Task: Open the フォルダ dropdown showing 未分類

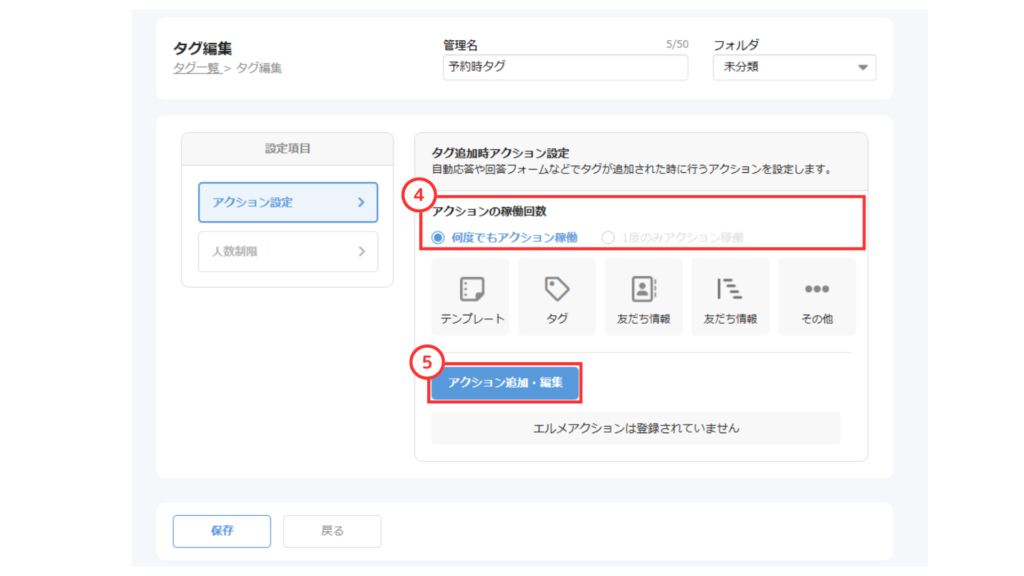Action: tap(794, 68)
